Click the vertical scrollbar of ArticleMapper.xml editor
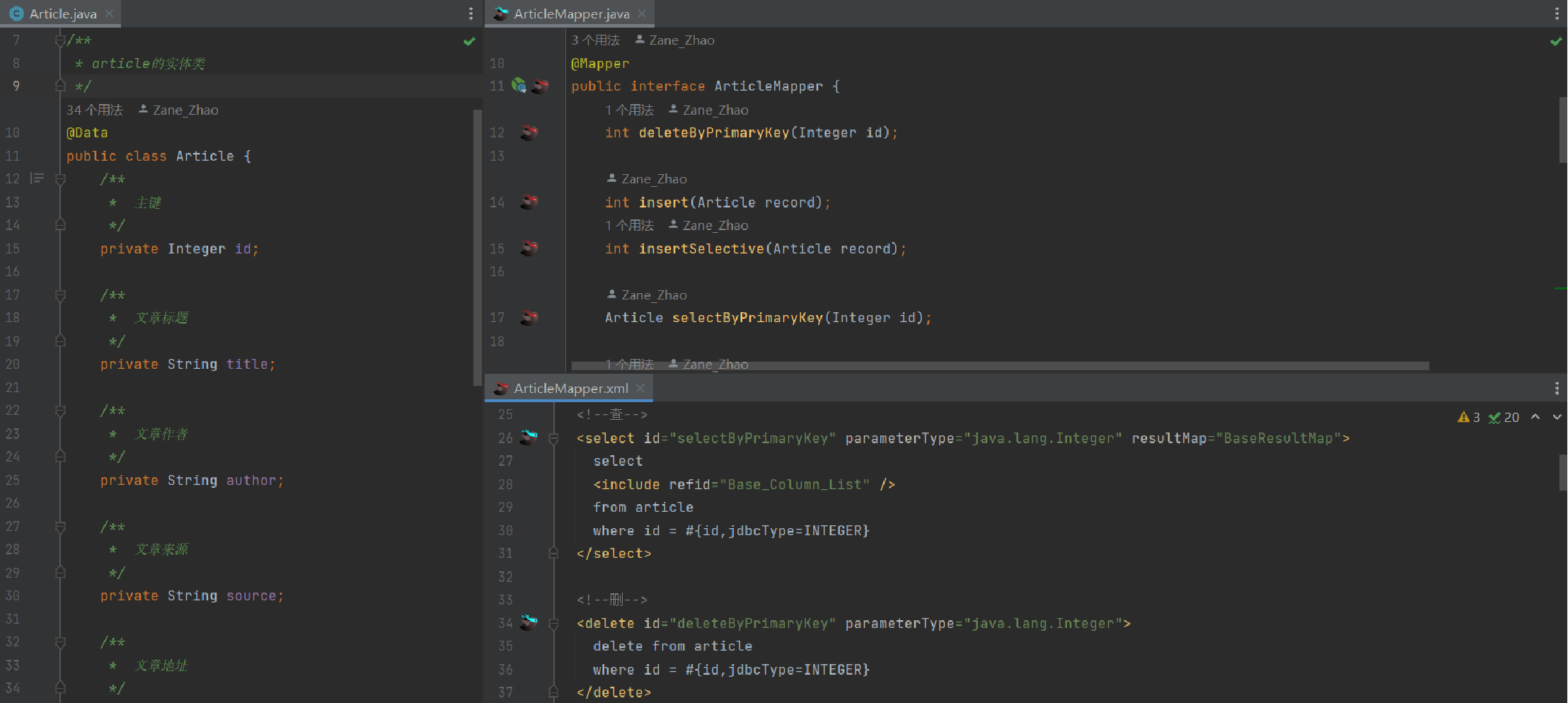1568x703 pixels. (x=1562, y=472)
